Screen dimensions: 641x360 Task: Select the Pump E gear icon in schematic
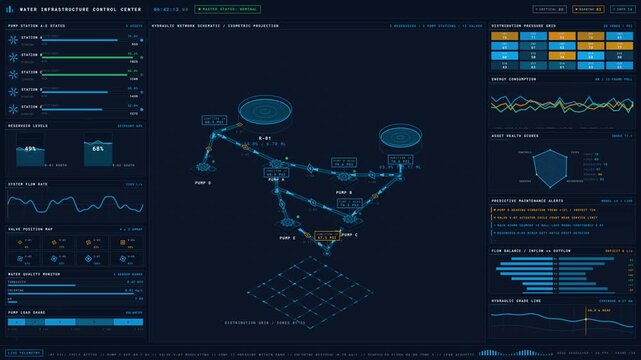(x=288, y=223)
